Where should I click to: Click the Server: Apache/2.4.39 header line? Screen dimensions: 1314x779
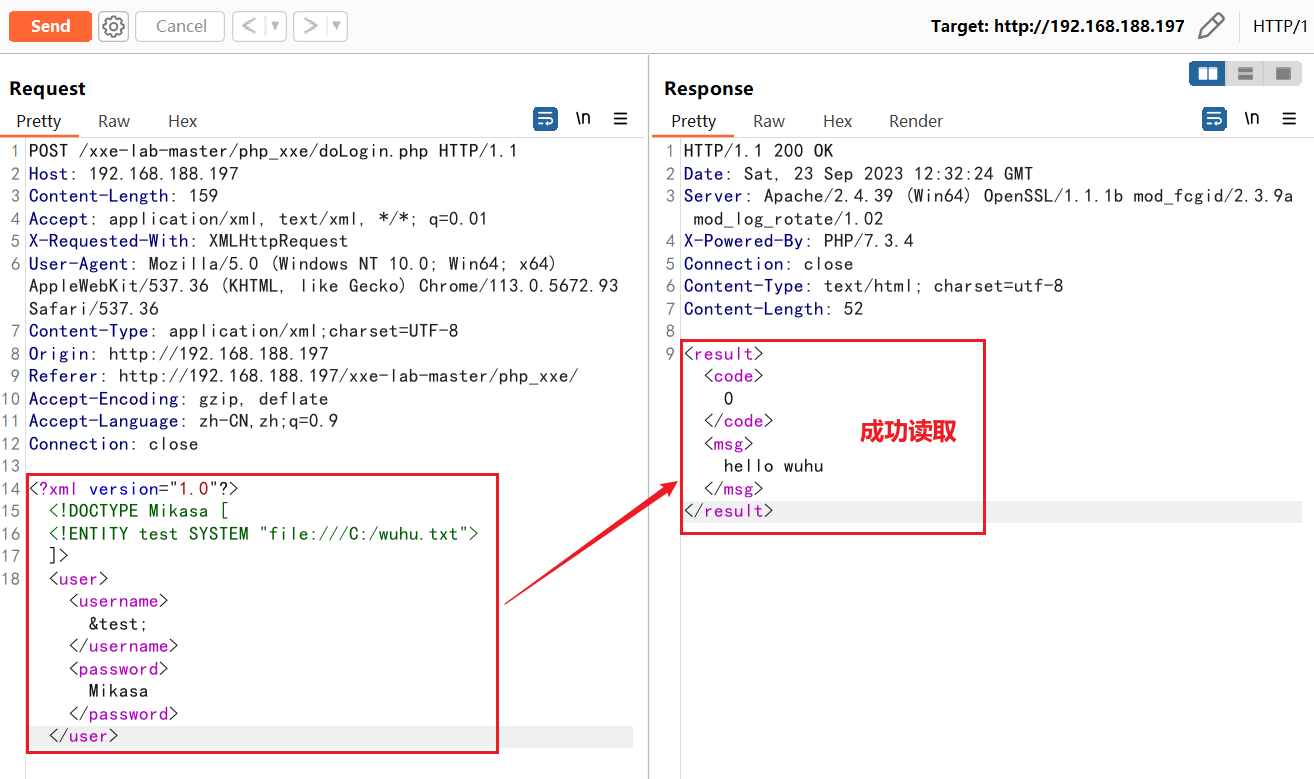[x=988, y=207]
